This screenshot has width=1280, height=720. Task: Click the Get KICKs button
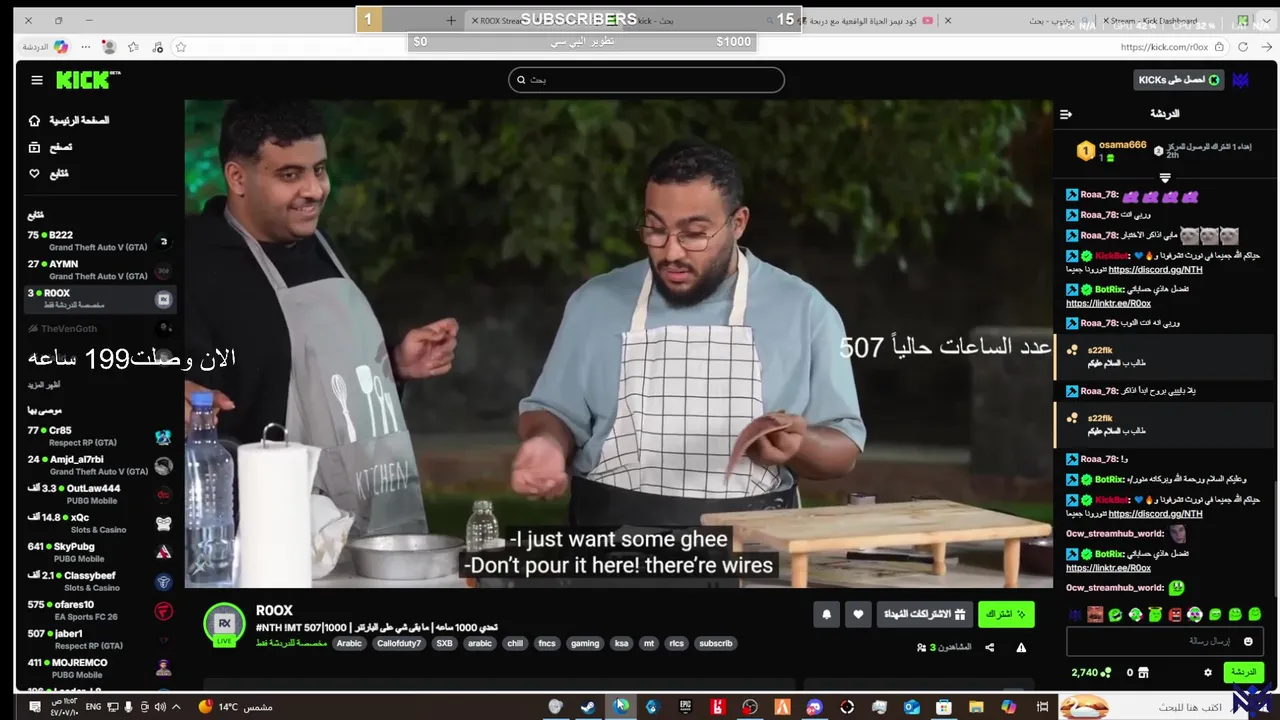(x=1178, y=80)
